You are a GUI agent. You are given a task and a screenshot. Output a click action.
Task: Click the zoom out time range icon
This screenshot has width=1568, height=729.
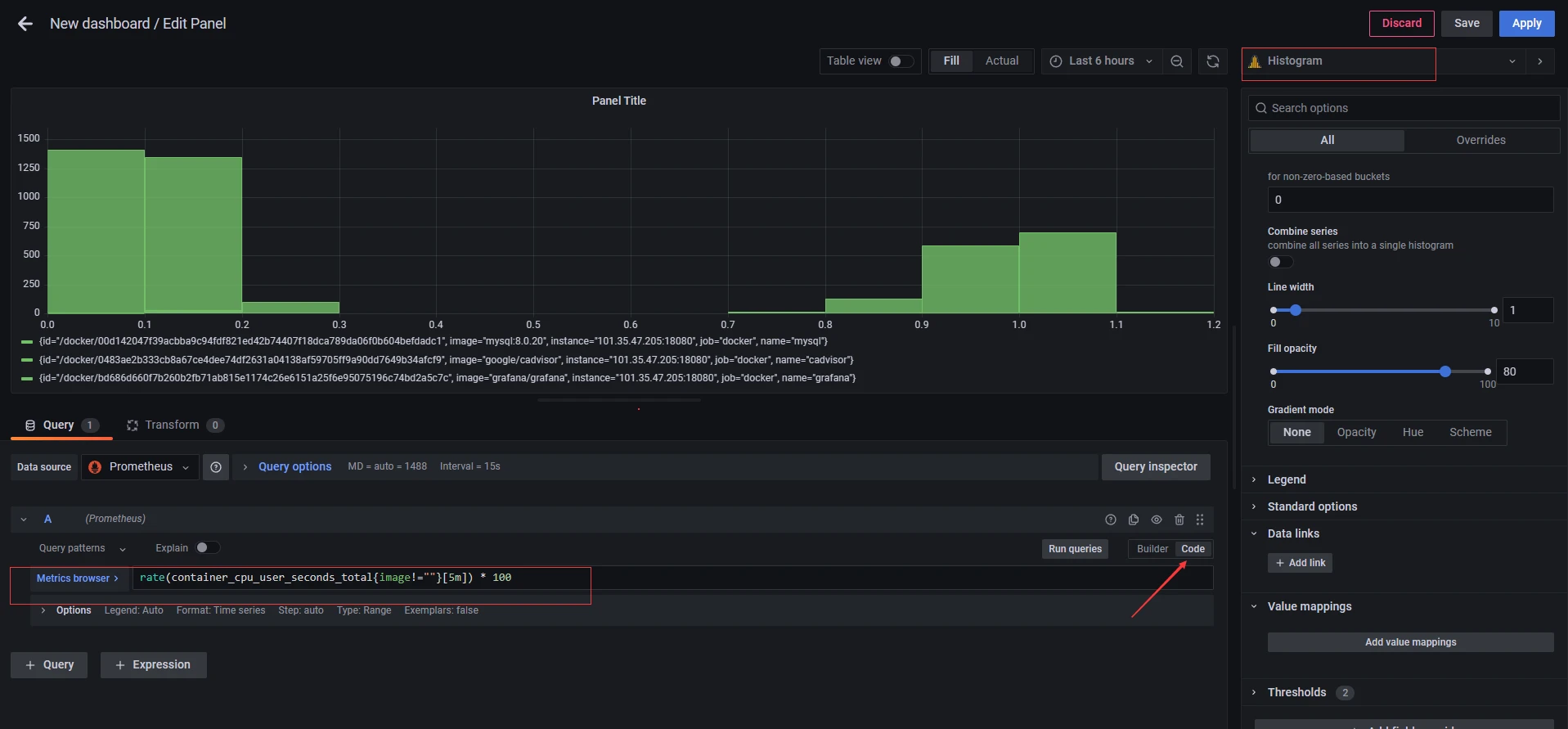click(1177, 61)
